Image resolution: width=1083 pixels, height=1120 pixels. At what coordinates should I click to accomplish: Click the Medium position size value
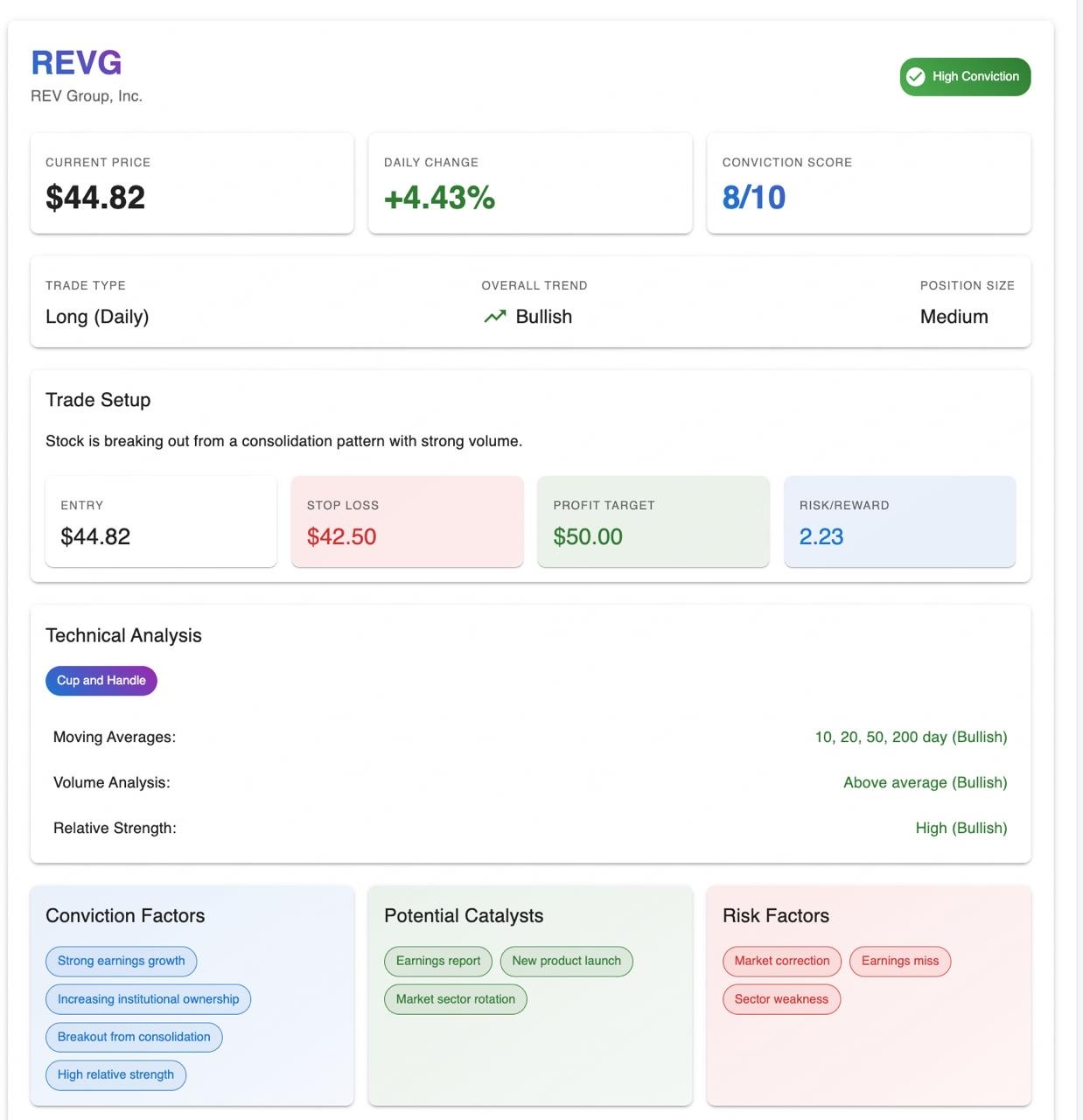point(954,317)
